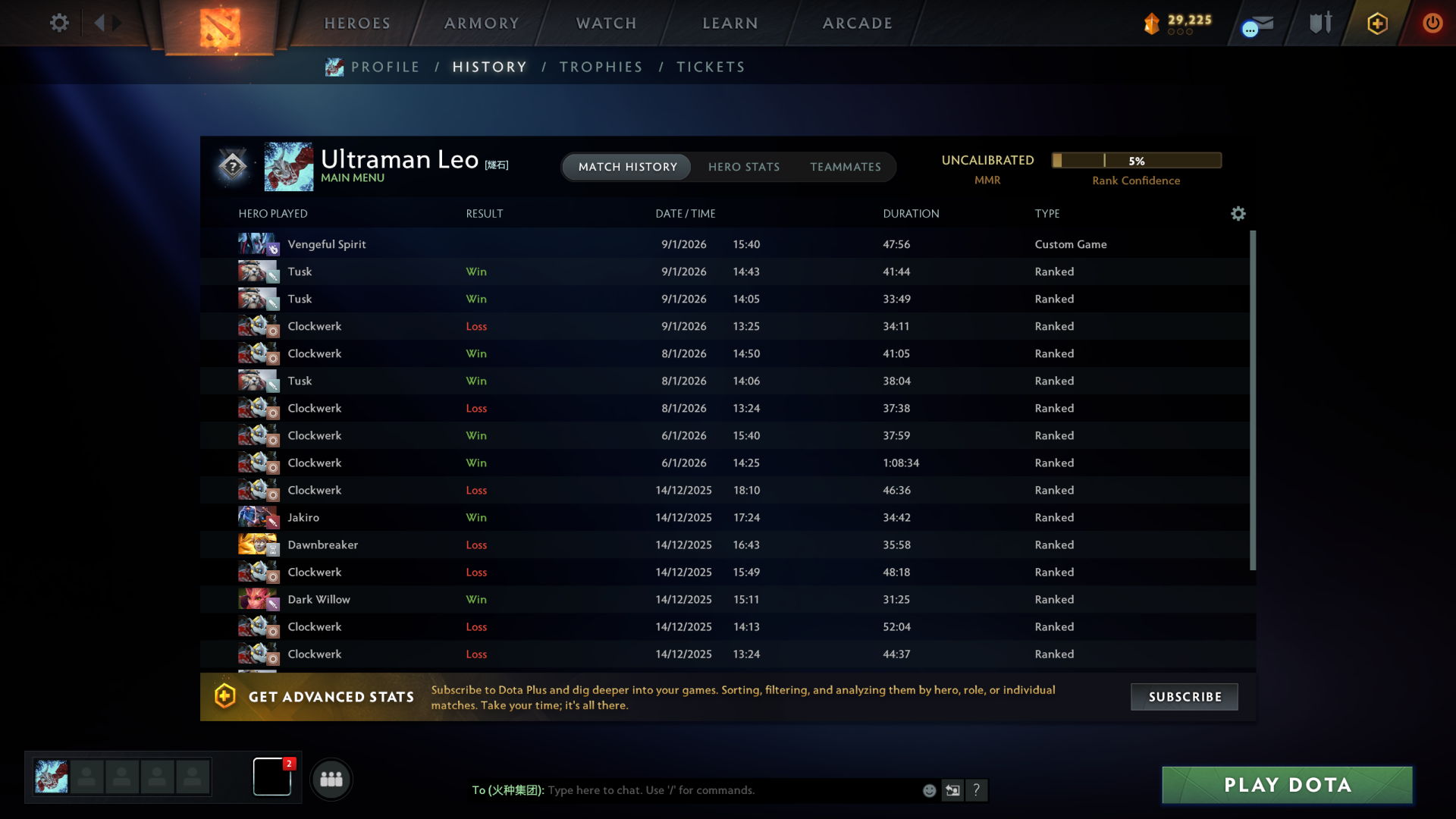Click the power quit icon

pyautogui.click(x=1432, y=23)
